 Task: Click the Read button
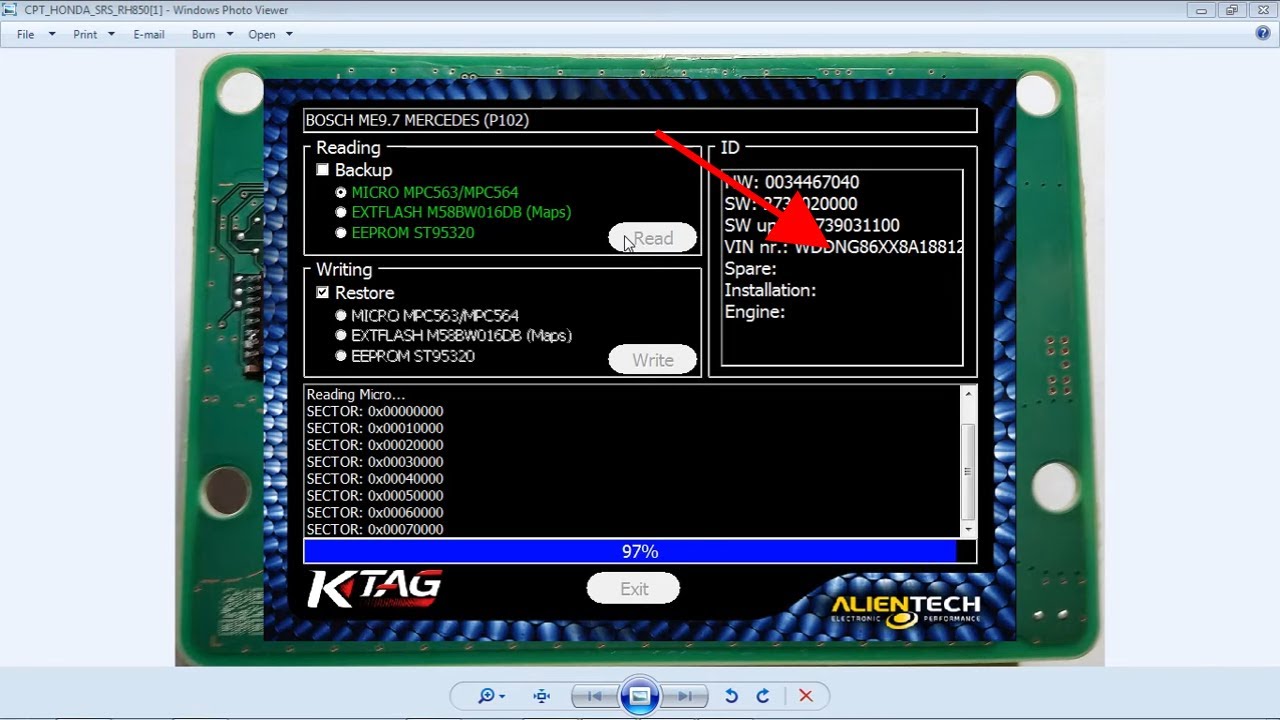[653, 238]
